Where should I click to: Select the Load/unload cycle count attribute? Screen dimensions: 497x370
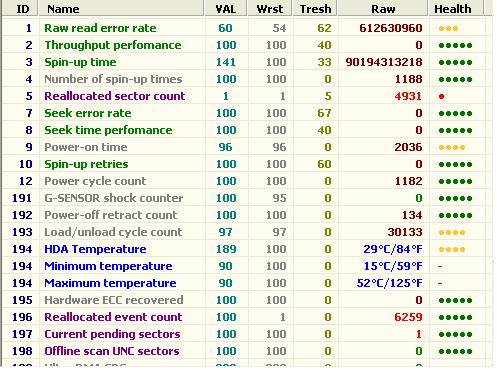click(x=113, y=232)
